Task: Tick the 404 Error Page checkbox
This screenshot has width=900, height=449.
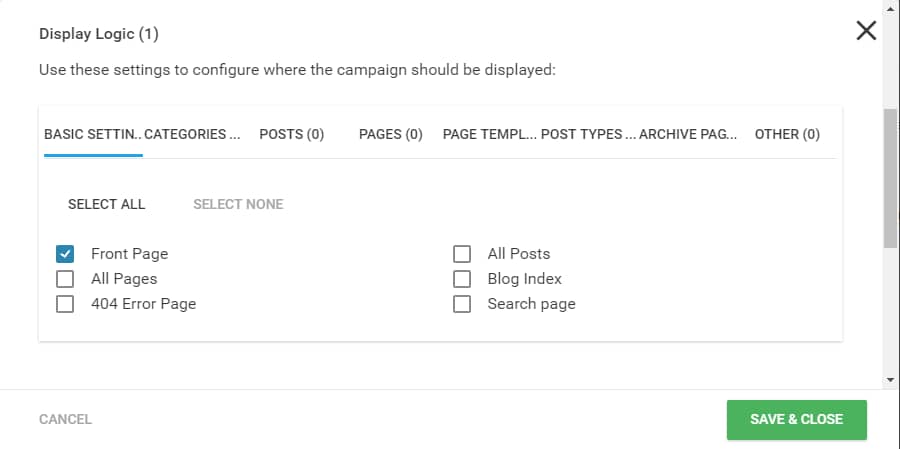Action: pyautogui.click(x=65, y=304)
